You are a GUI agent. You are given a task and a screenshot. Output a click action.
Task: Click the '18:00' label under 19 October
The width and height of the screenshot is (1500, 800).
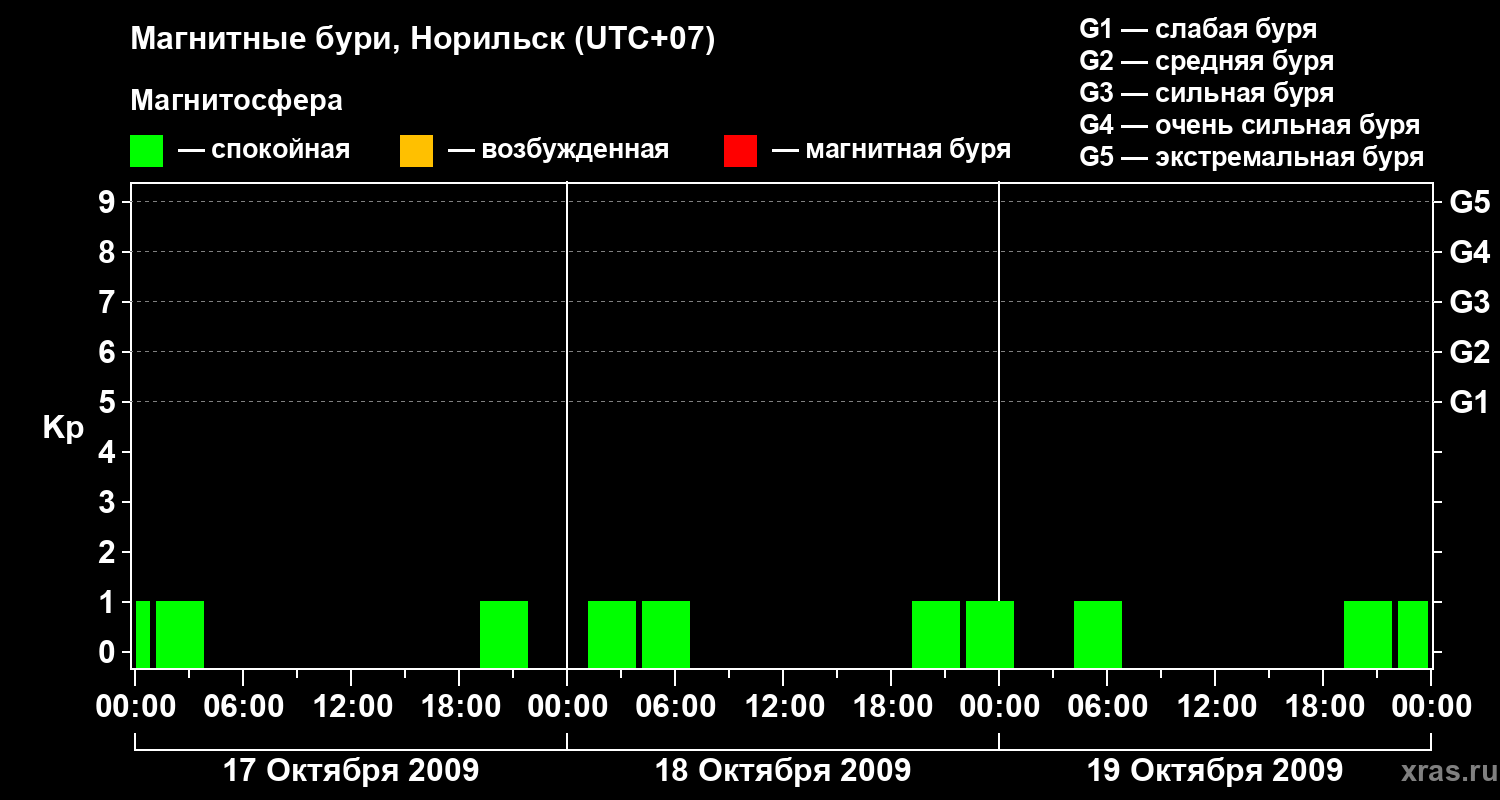click(x=1323, y=707)
